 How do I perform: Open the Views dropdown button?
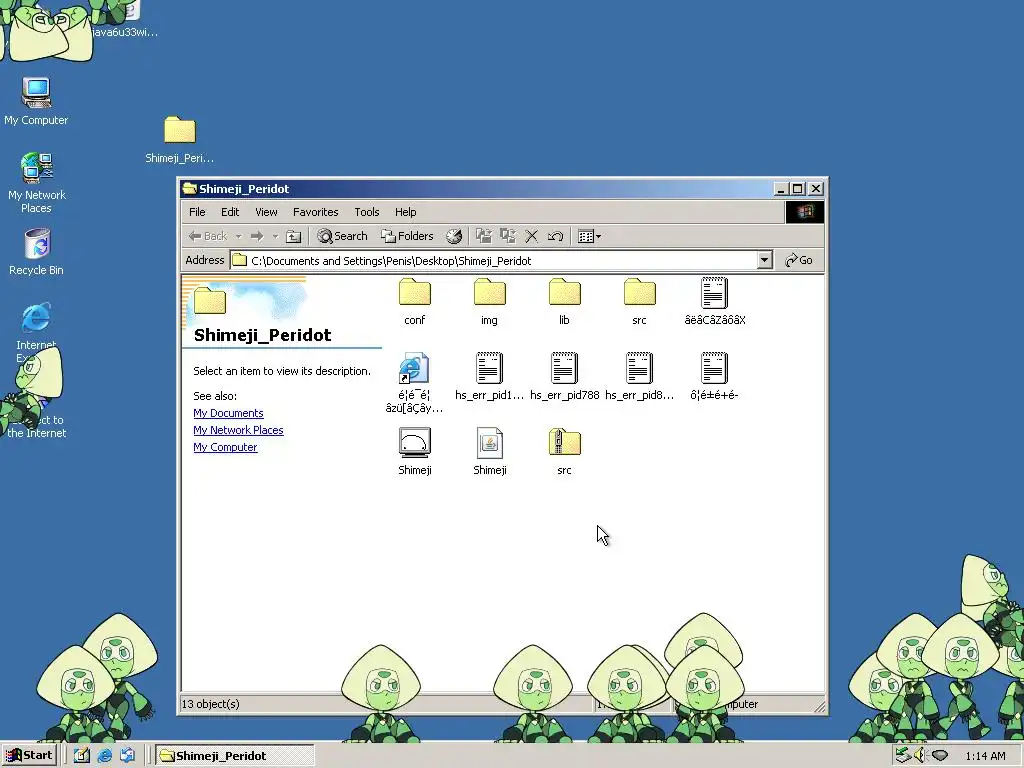coord(590,236)
